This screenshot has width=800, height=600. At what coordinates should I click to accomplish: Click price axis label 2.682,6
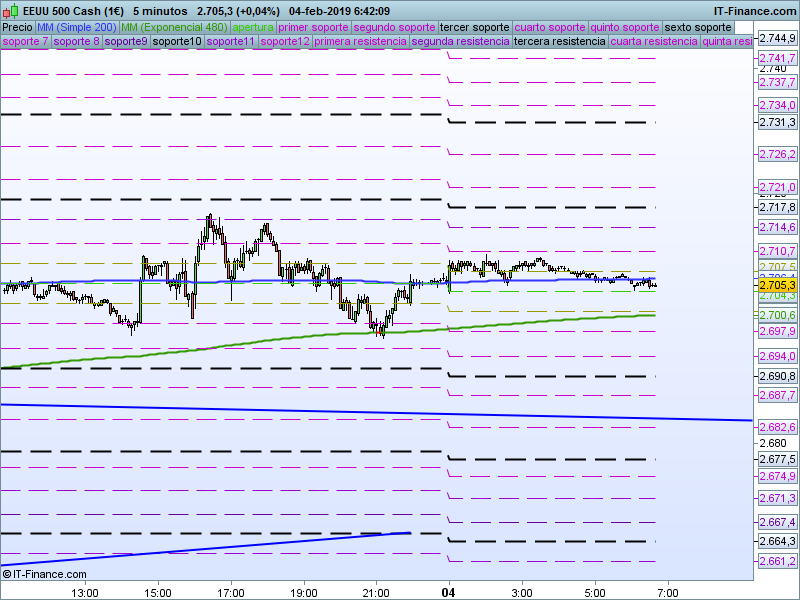777,427
